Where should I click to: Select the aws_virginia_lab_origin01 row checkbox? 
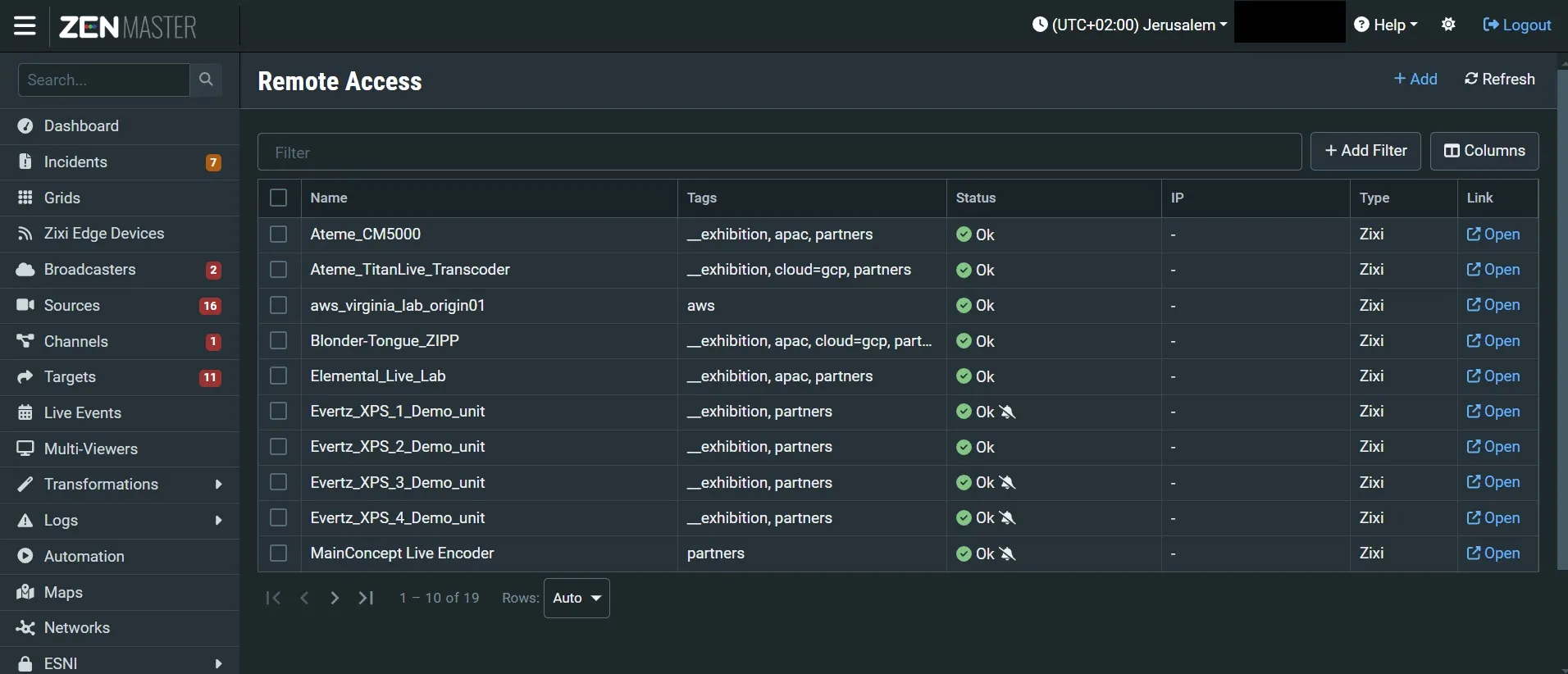coord(279,305)
